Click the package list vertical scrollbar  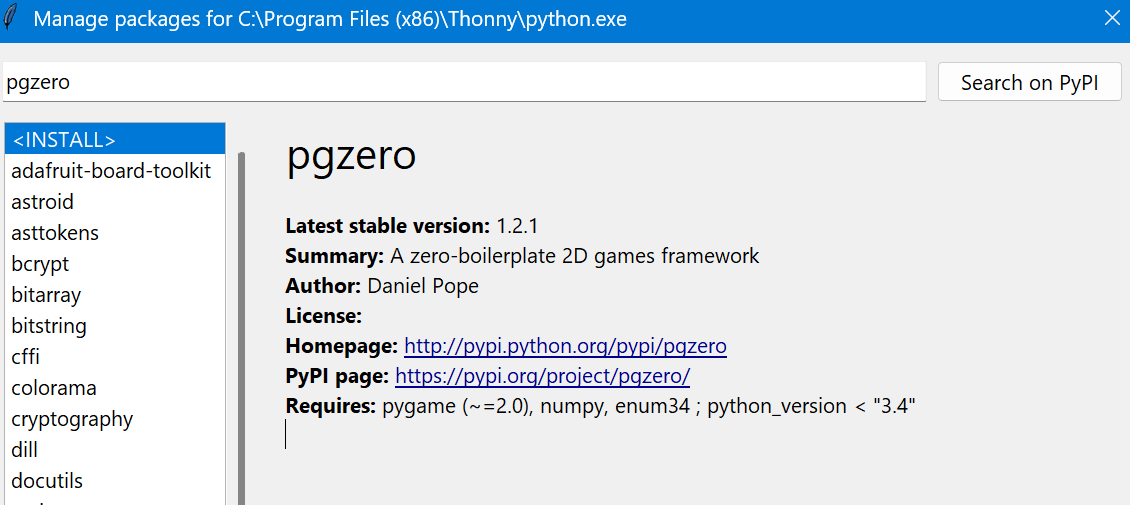[x=241, y=328]
